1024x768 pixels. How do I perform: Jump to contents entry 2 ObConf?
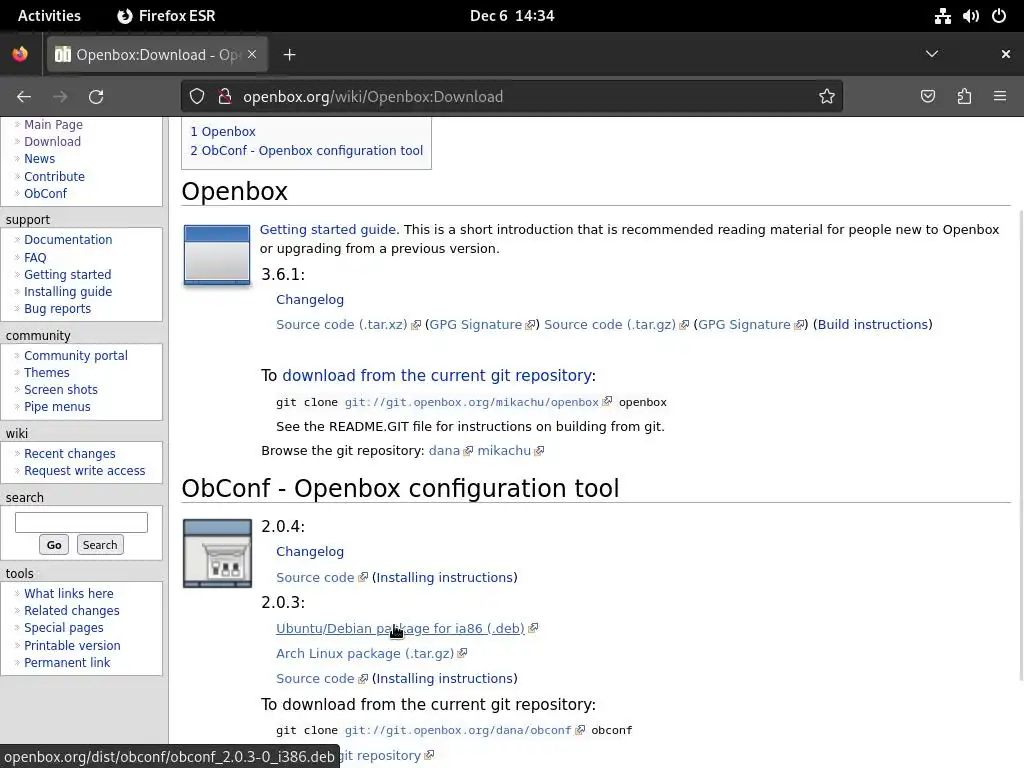306,150
